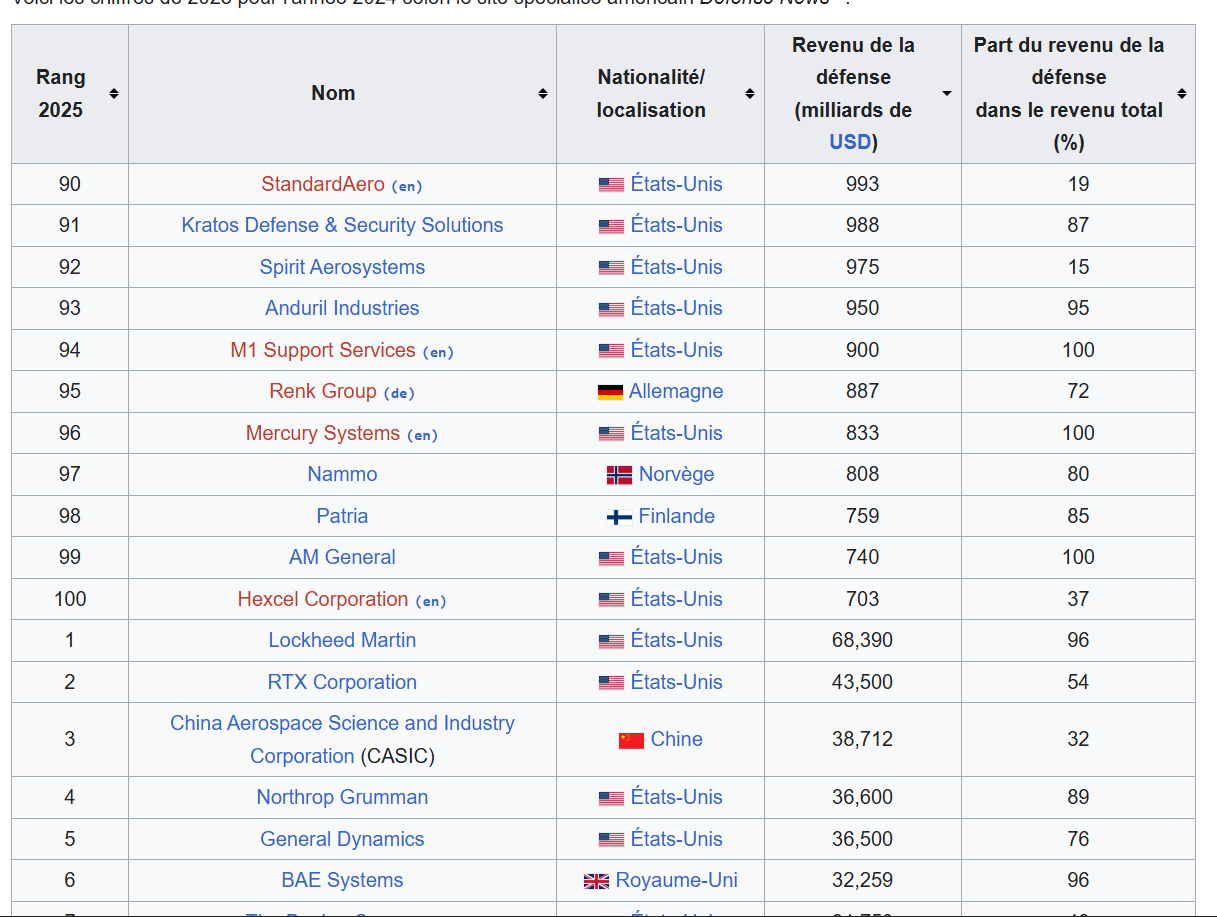Open M1 Support Services red link

[323, 350]
